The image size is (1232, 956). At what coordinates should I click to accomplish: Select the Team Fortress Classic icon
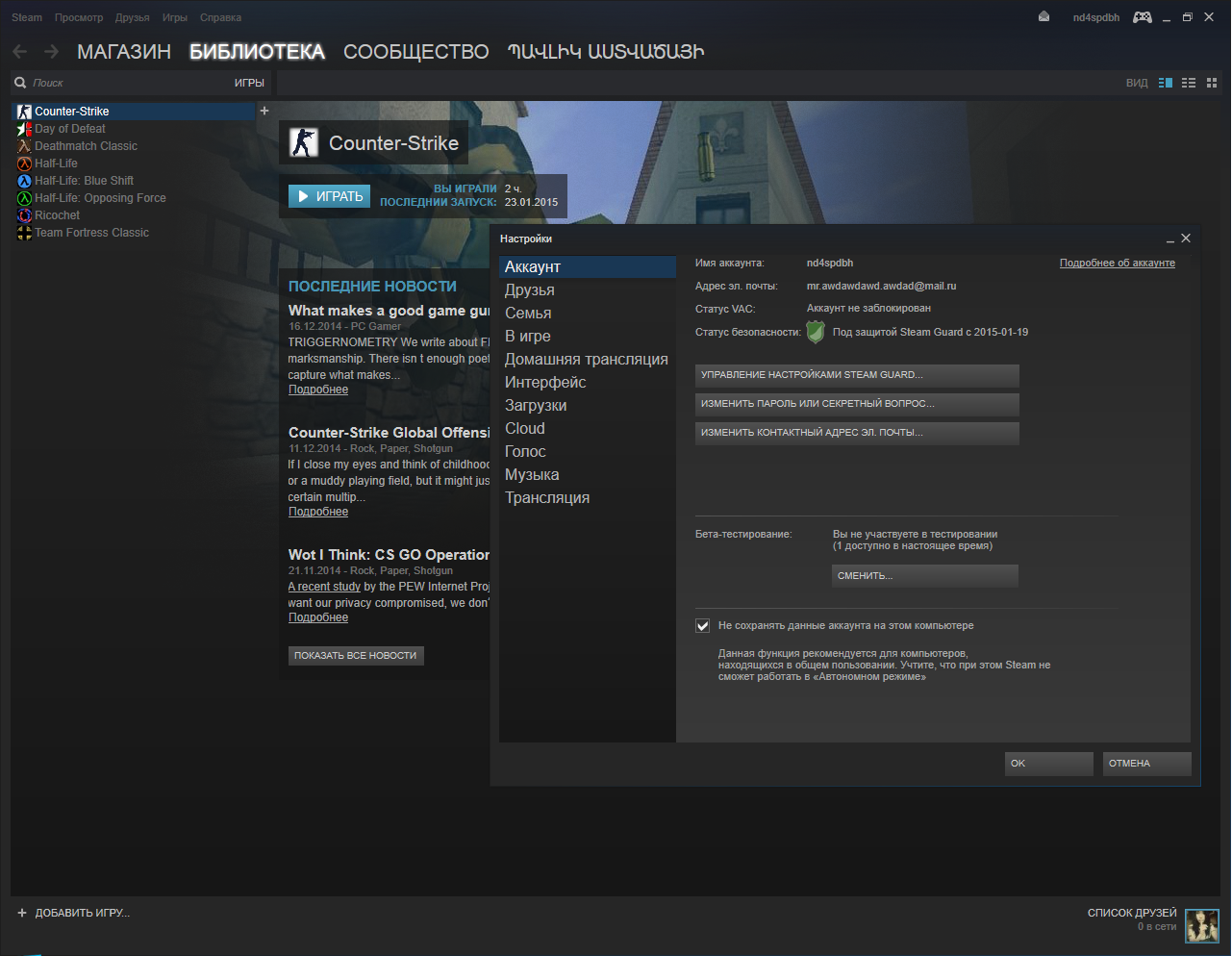click(x=24, y=233)
